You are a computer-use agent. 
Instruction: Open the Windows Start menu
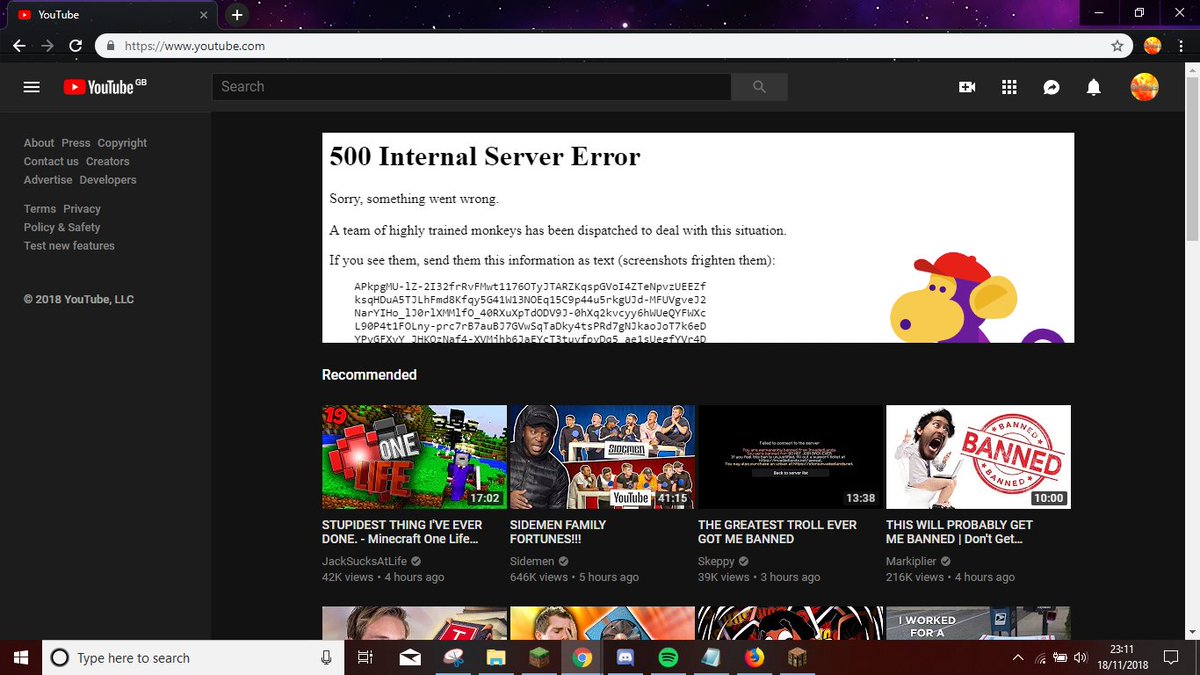pyautogui.click(x=22, y=657)
